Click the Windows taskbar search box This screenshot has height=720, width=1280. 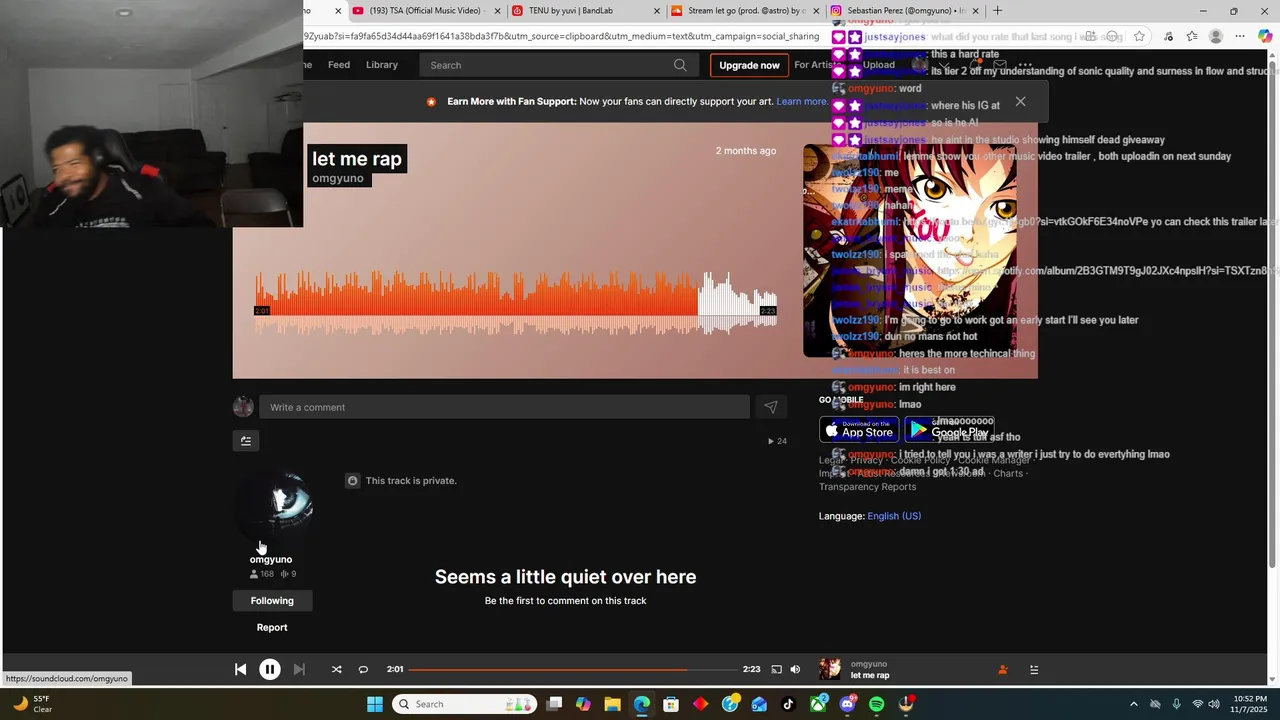(464, 704)
